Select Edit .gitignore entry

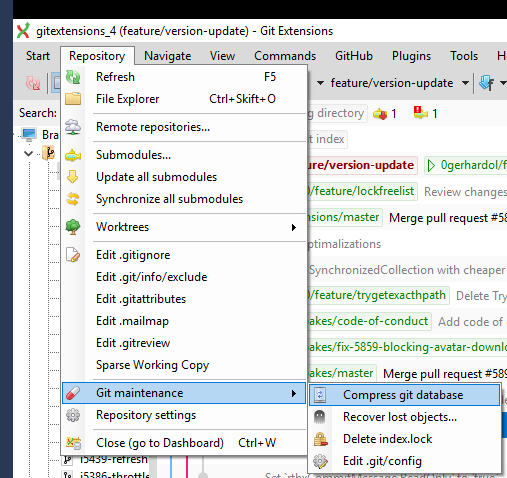point(184,255)
